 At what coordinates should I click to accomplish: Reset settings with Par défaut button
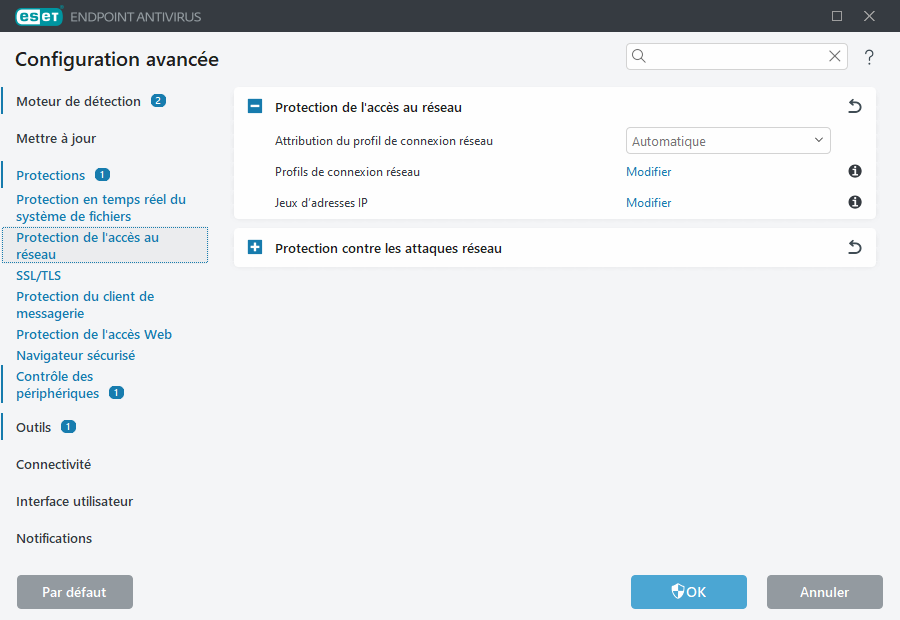[74, 592]
